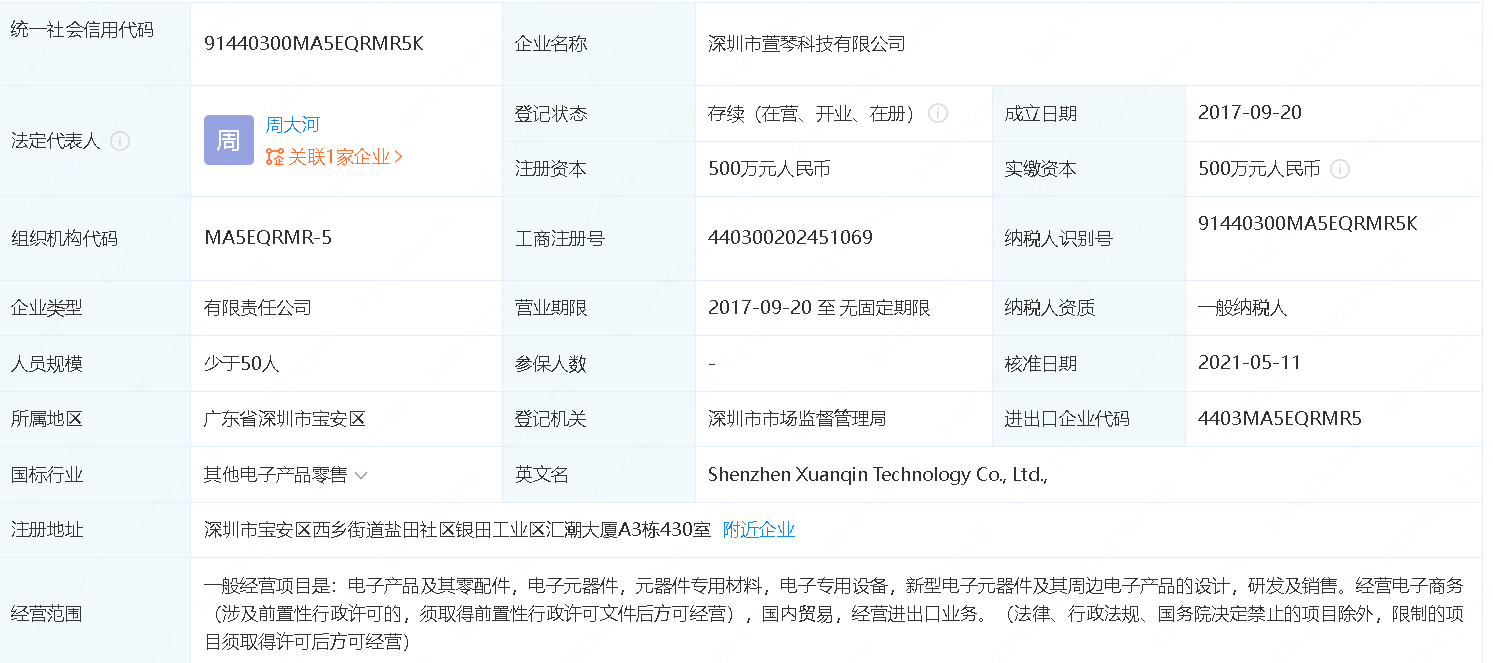This screenshot has width=1493, height=663.
Task: Click the 登记机关 label cell
Action: point(599,419)
